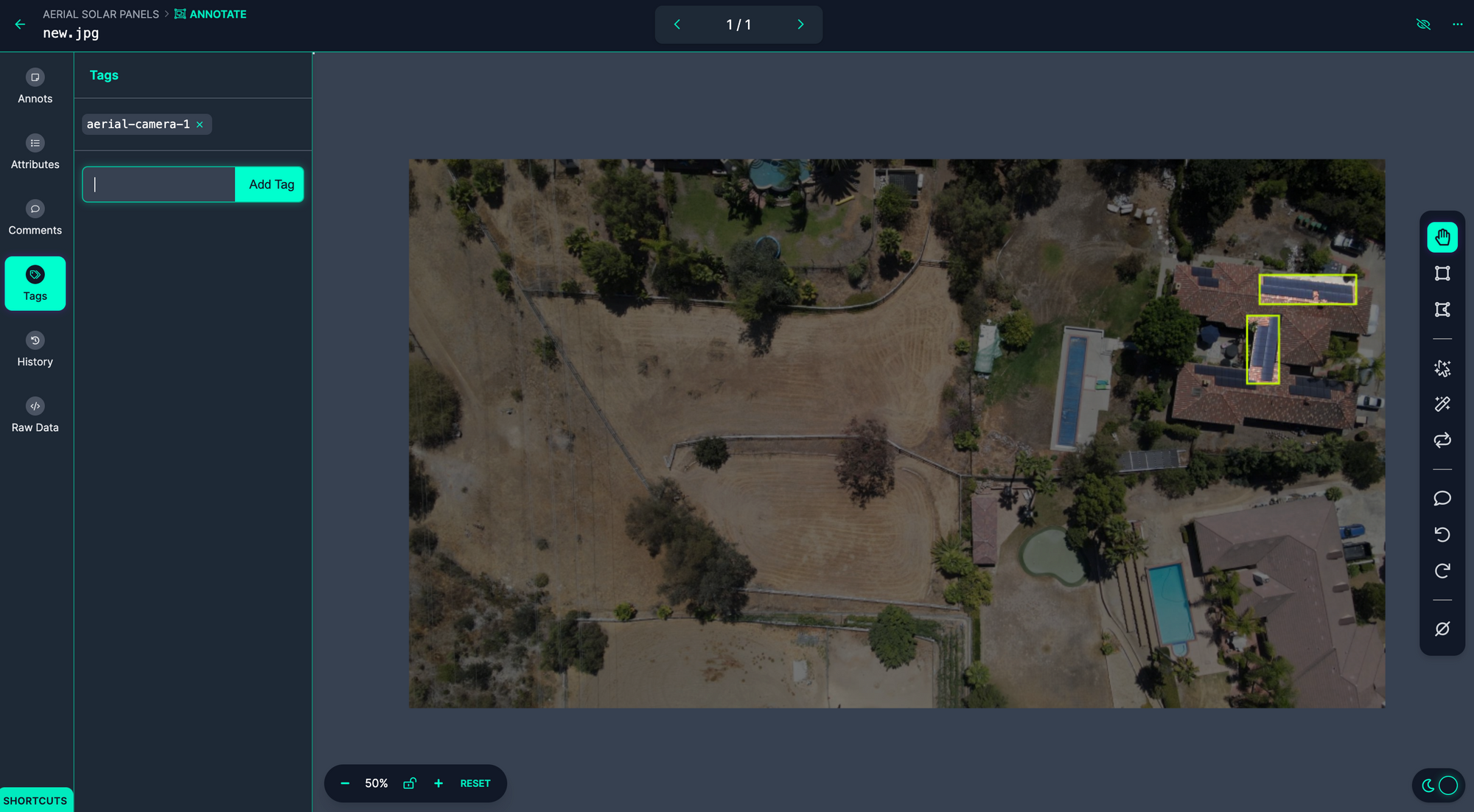Select the comment/bubble tool

tap(1442, 498)
